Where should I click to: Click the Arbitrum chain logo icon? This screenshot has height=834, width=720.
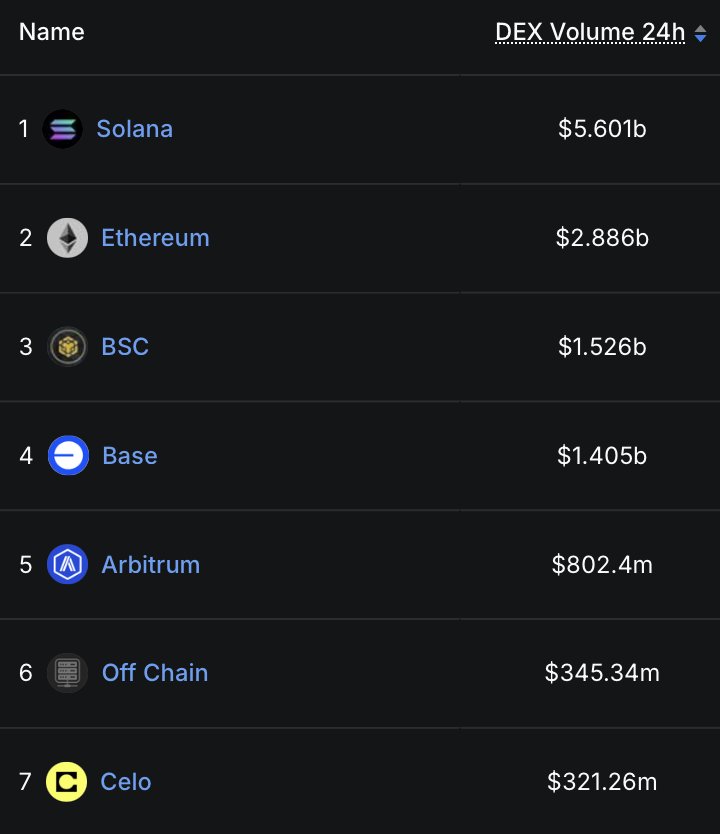pyautogui.click(x=67, y=565)
